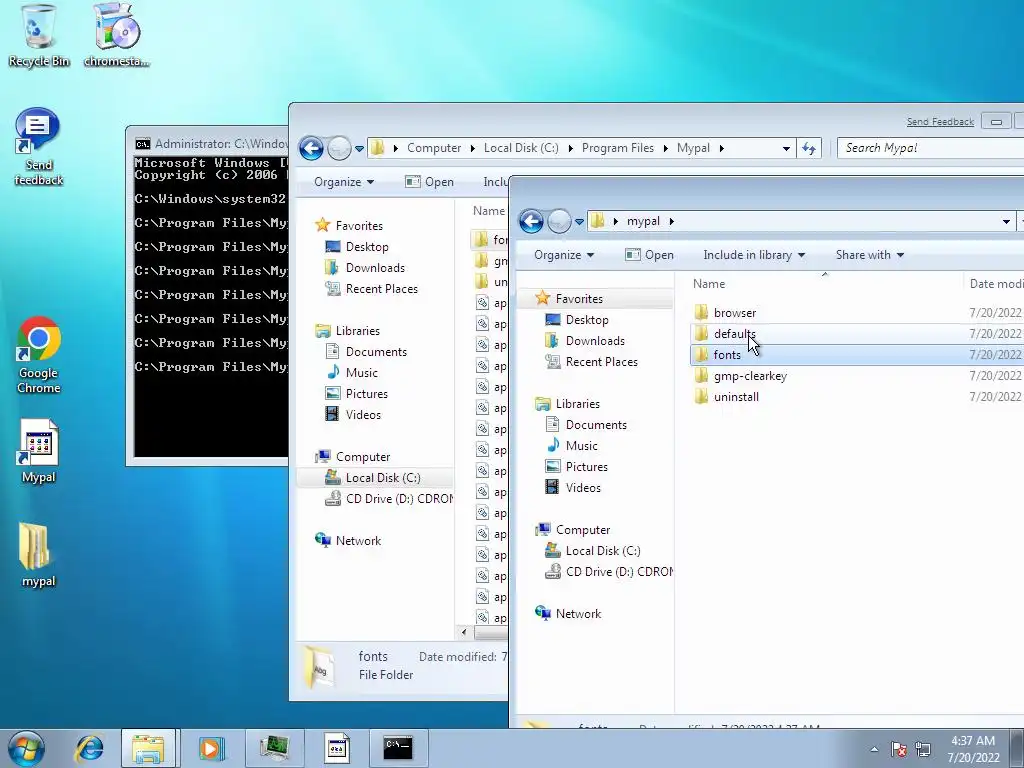Expand the address bar dropdown in the mypal window
This screenshot has width=1024, height=768.
(x=1006, y=221)
